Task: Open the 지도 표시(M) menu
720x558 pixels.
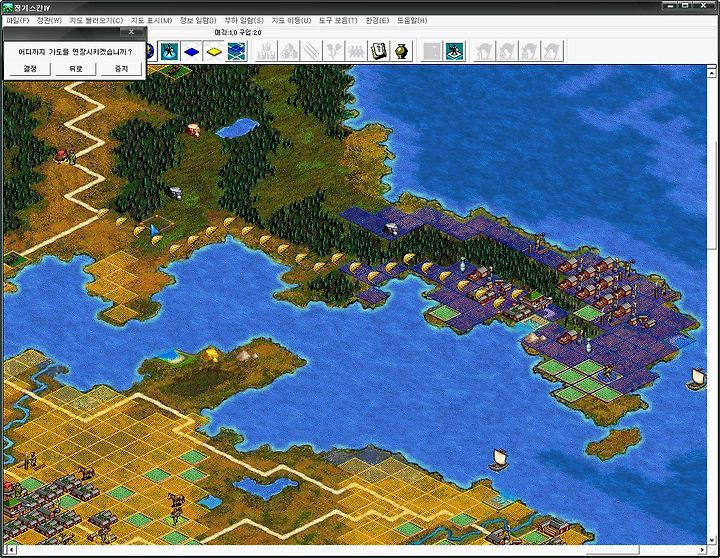Action: tap(151, 21)
